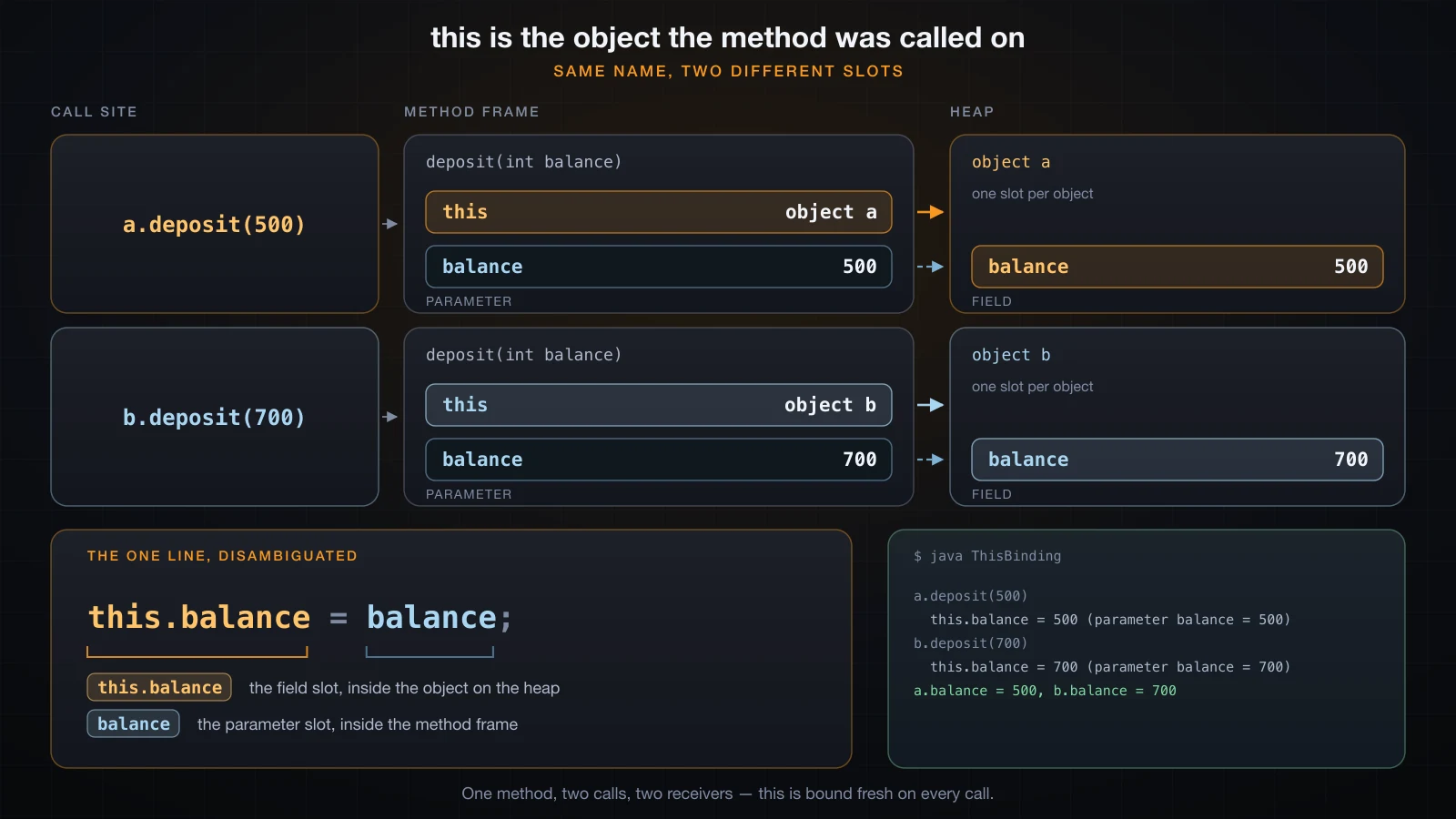
Task: Click 'THE ONE LINE, DISAMBIGUATED' heading
Action: [222, 556]
